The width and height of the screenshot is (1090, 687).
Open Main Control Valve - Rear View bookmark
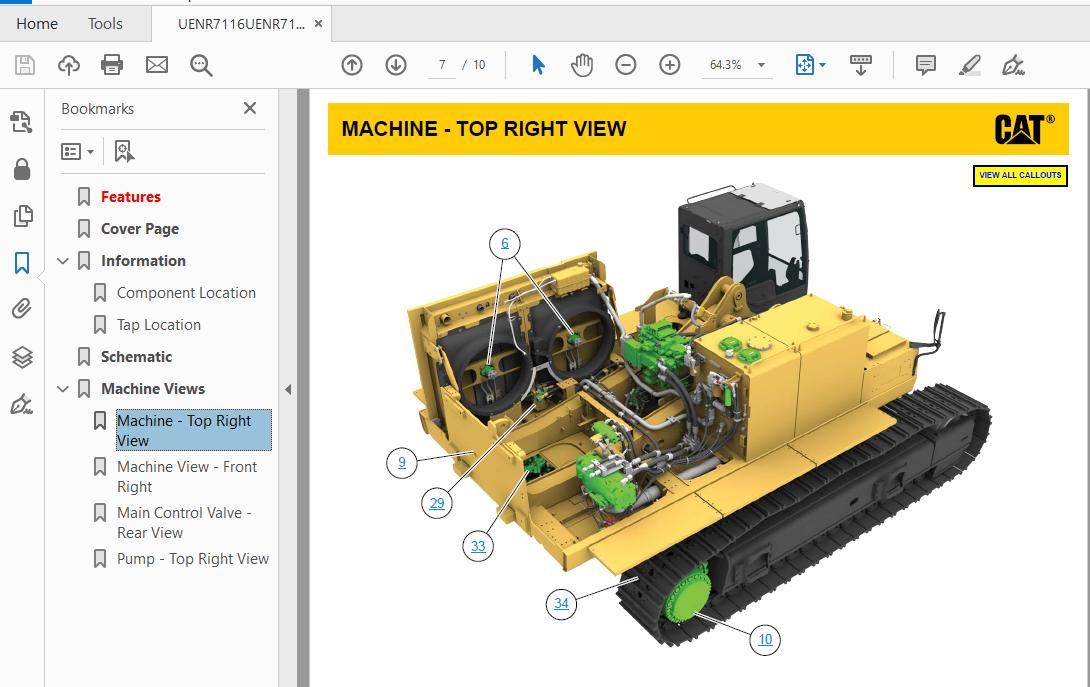(184, 522)
